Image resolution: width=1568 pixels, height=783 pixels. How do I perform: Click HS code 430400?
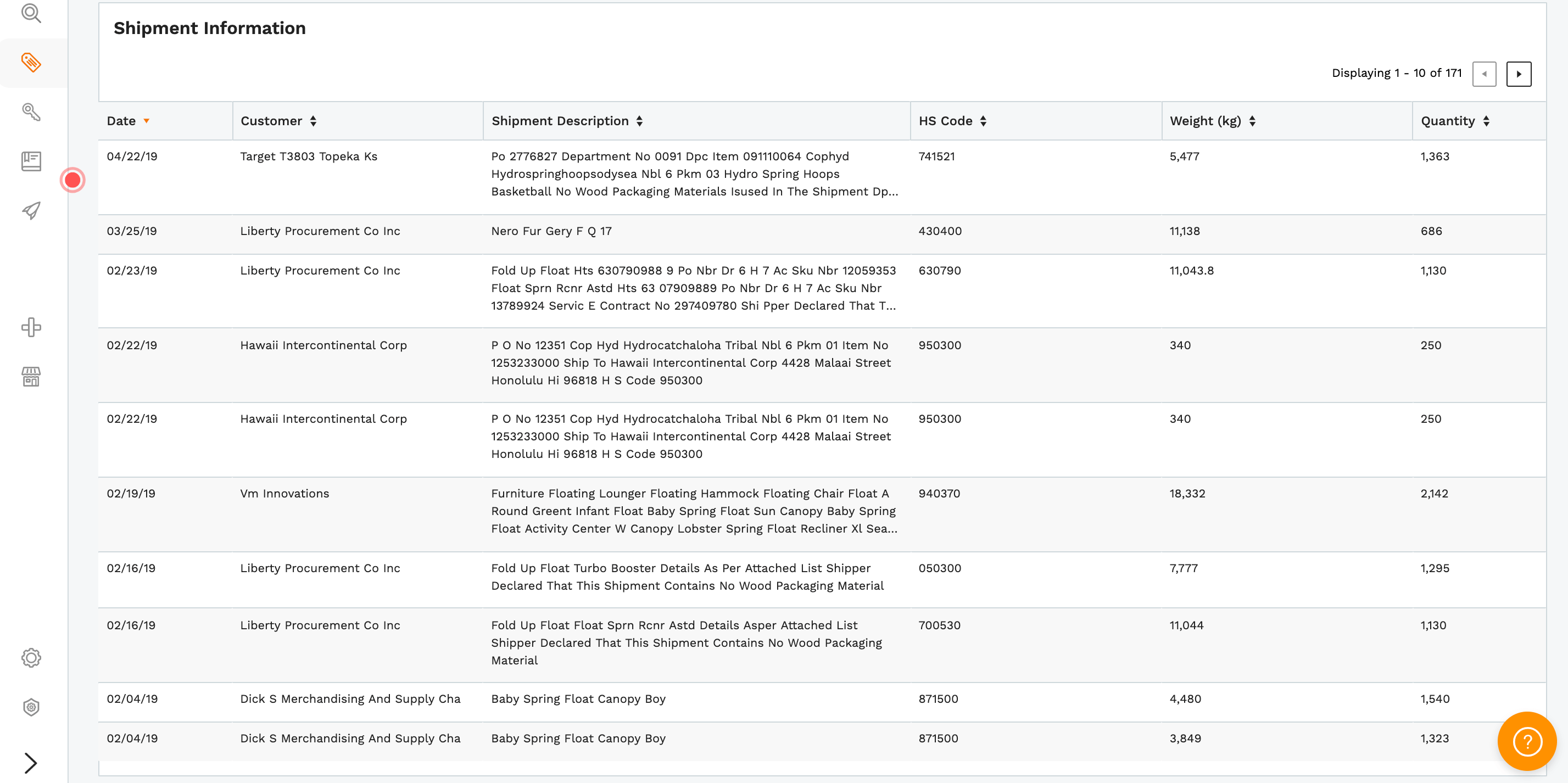pyautogui.click(x=940, y=231)
